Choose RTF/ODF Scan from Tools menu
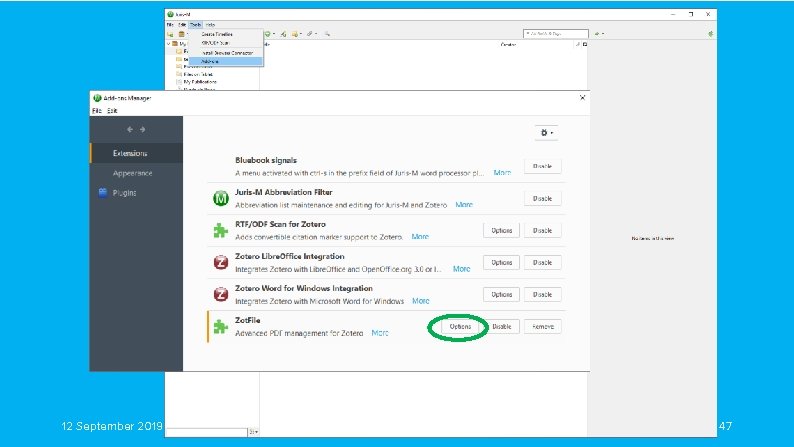The height and width of the screenshot is (447, 794). coord(226,43)
